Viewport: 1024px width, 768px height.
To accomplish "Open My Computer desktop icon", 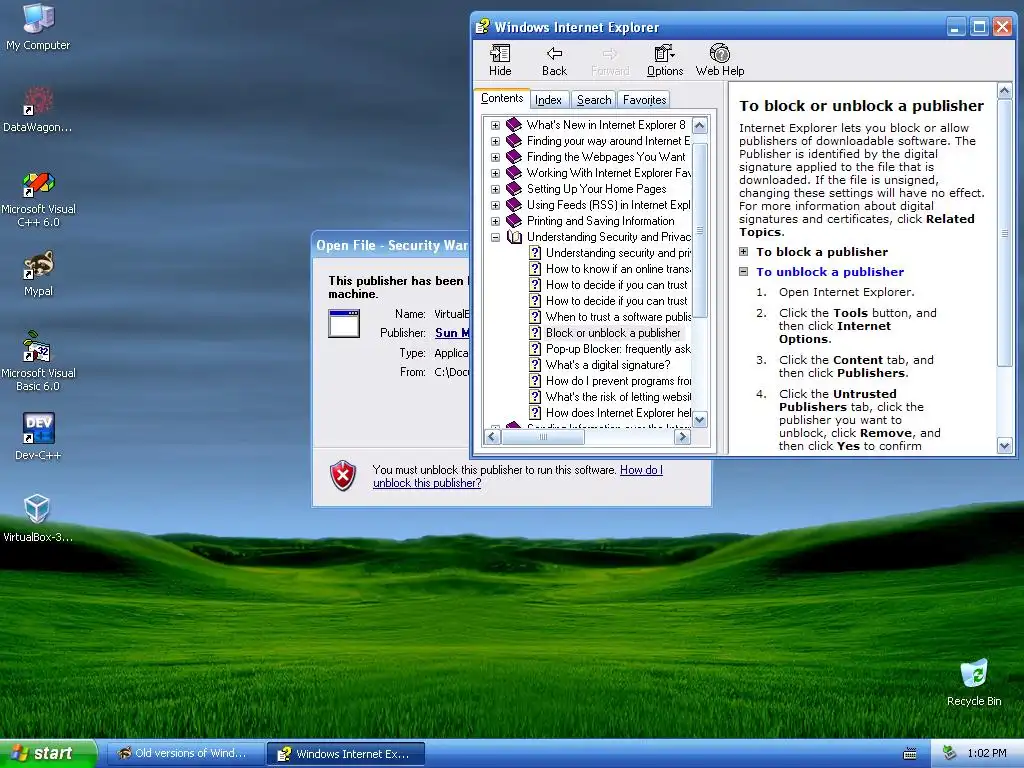I will (38, 27).
